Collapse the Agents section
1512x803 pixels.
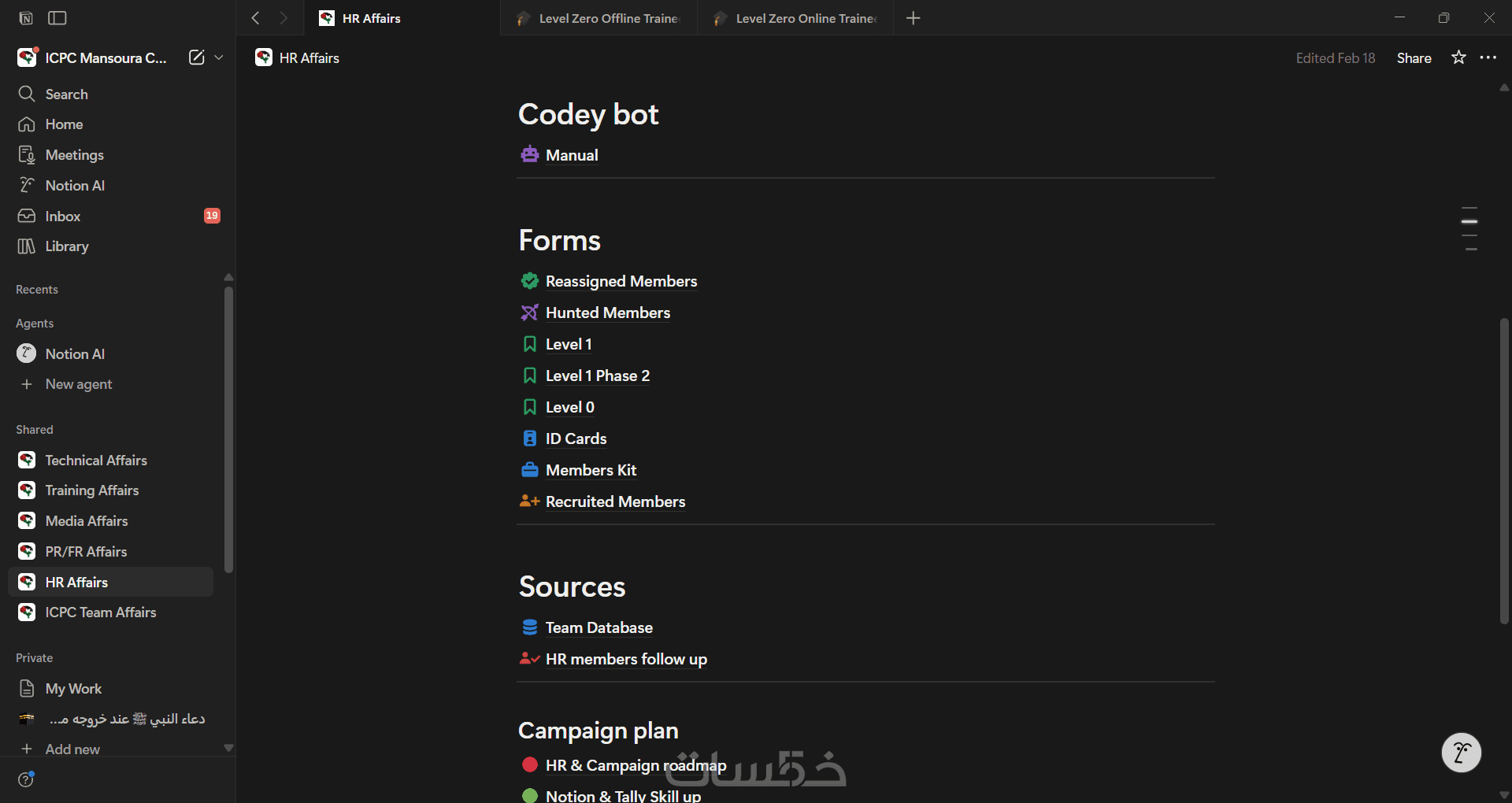coord(35,324)
